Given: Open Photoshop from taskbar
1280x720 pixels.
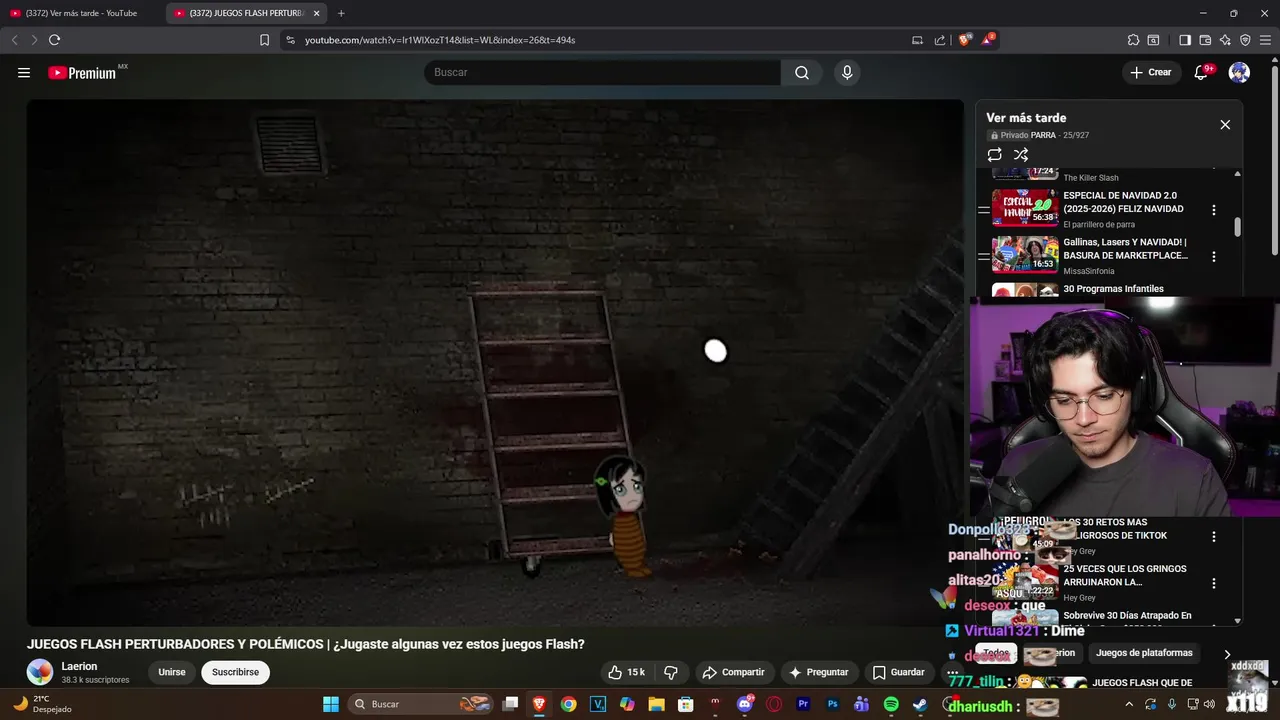Looking at the screenshot, I should click(832, 704).
